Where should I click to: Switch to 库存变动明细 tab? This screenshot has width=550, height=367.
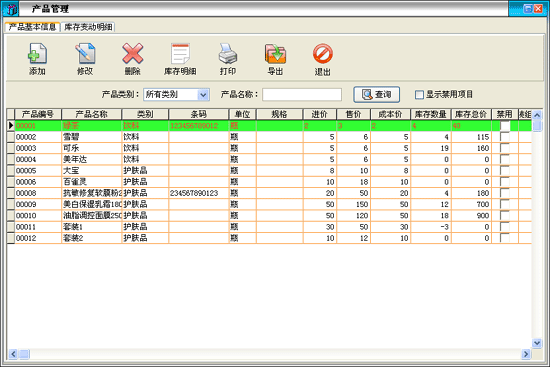88,27
